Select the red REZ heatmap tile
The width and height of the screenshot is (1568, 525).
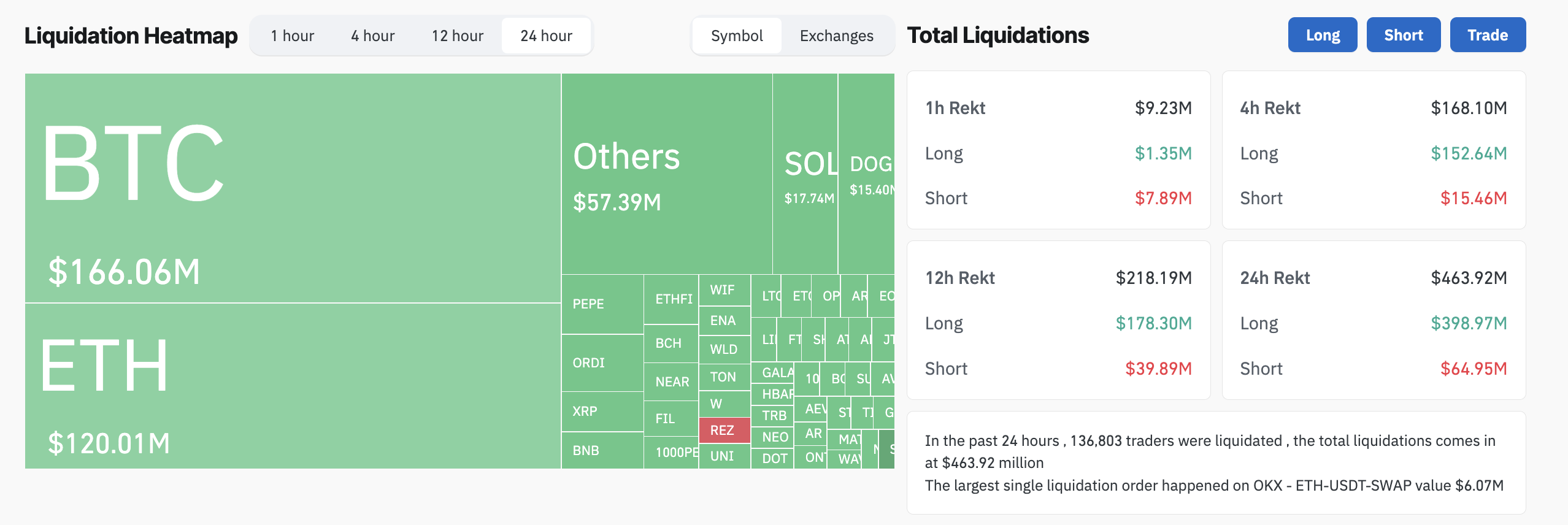point(724,430)
